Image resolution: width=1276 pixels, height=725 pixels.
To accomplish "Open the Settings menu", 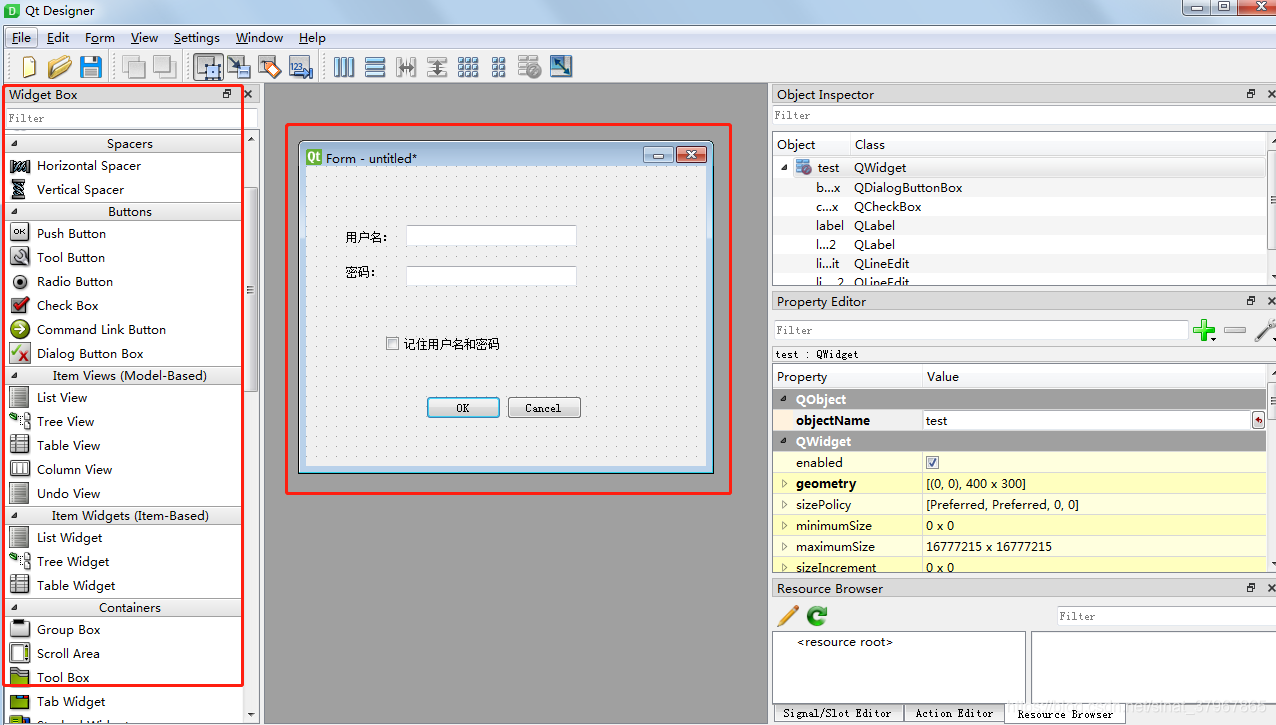I will pyautogui.click(x=196, y=38).
